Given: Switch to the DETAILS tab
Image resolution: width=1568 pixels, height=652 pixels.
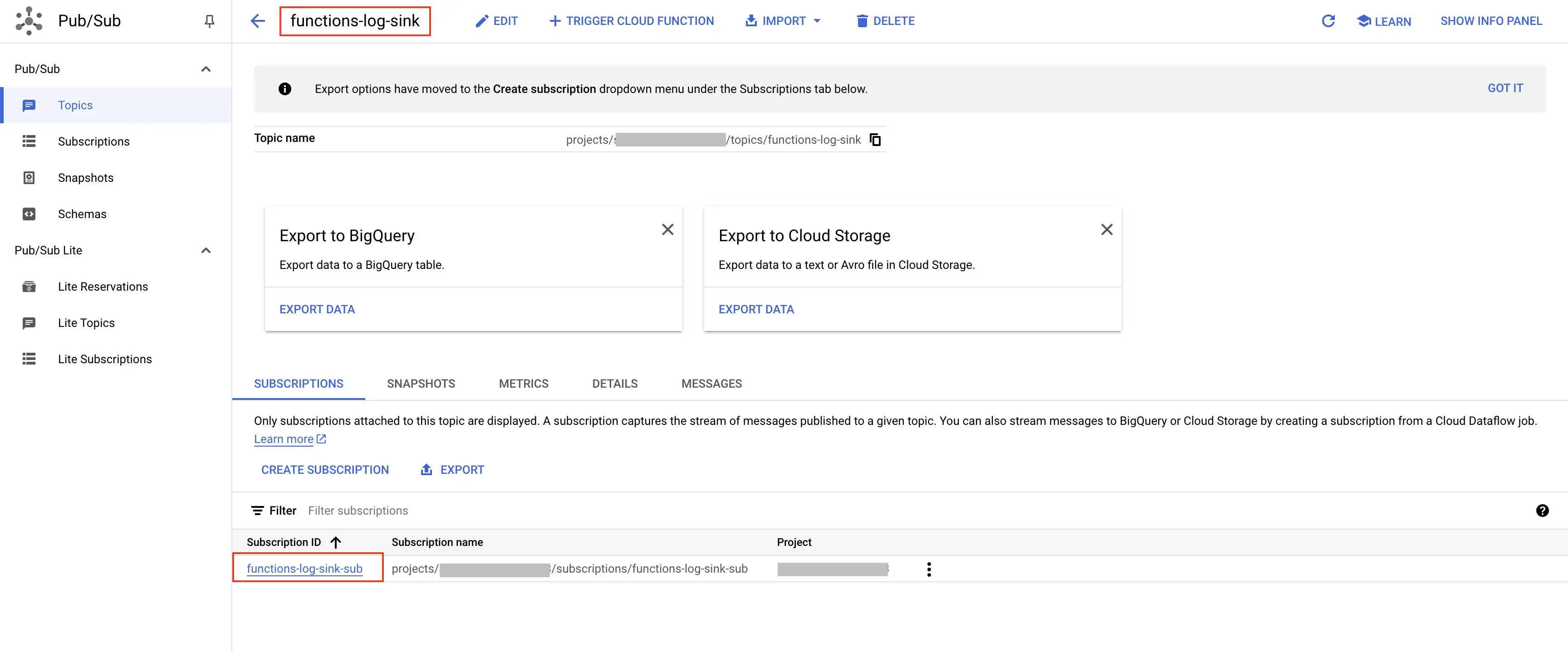Looking at the screenshot, I should (615, 384).
